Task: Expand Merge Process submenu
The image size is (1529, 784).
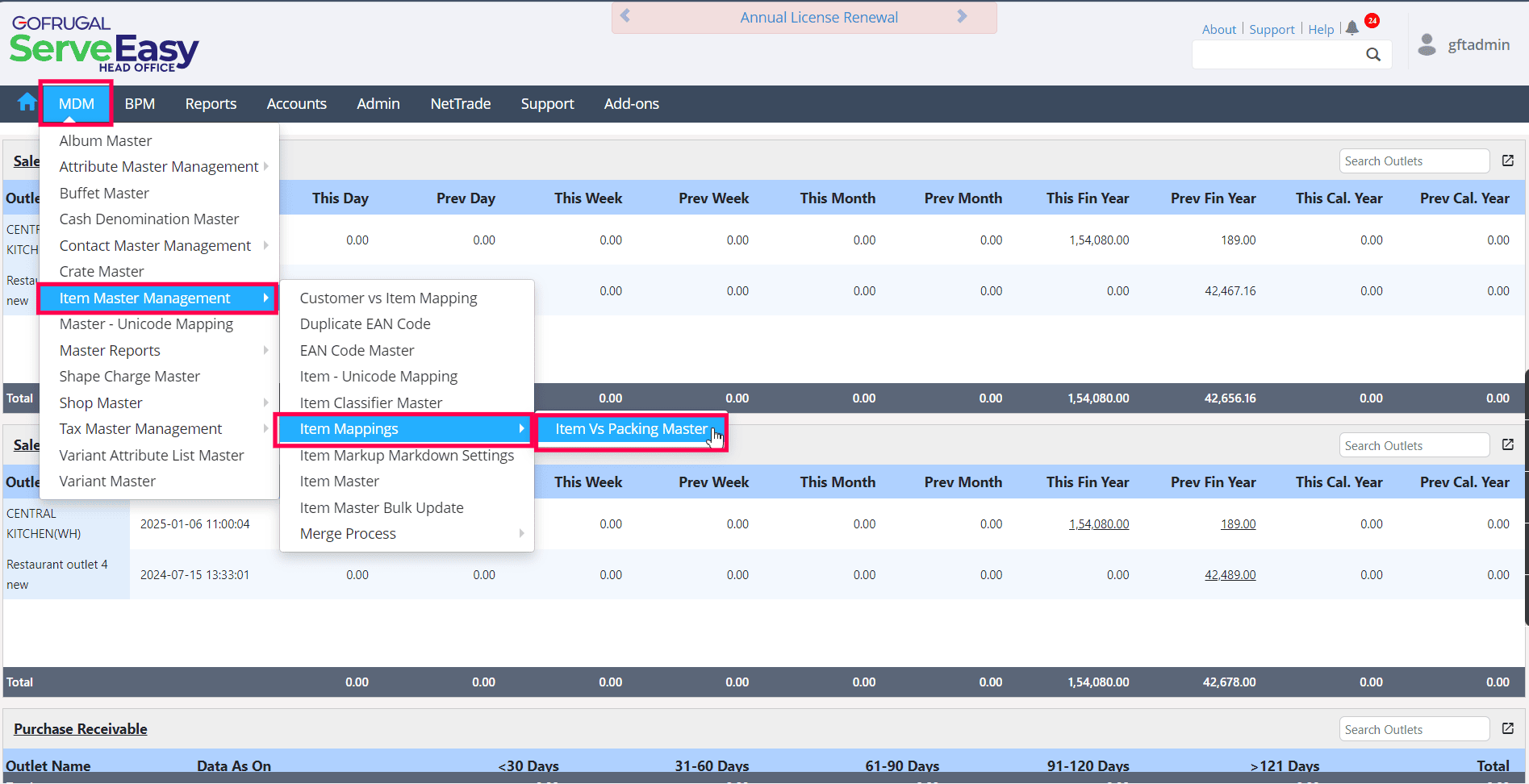Action: click(x=407, y=533)
